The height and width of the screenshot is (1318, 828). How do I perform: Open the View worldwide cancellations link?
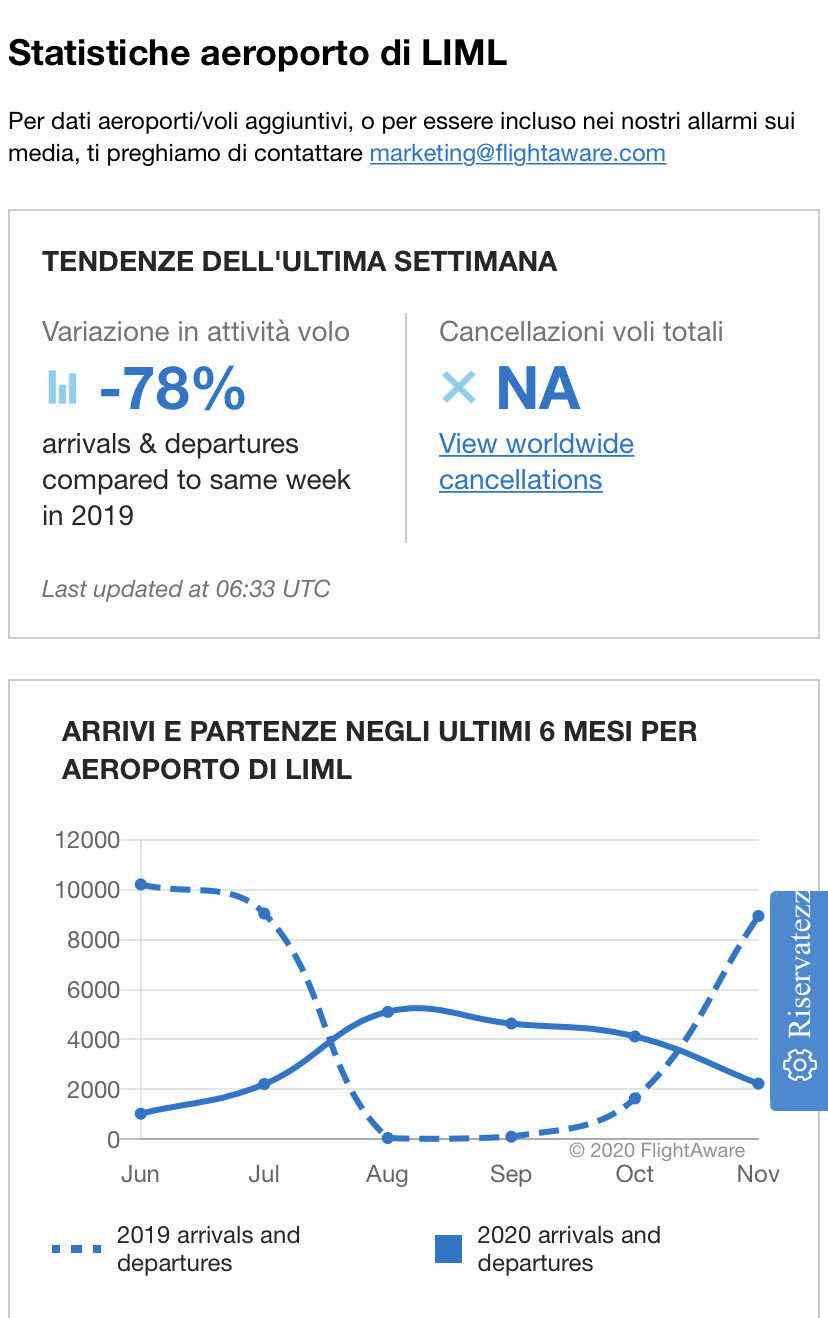(x=536, y=461)
